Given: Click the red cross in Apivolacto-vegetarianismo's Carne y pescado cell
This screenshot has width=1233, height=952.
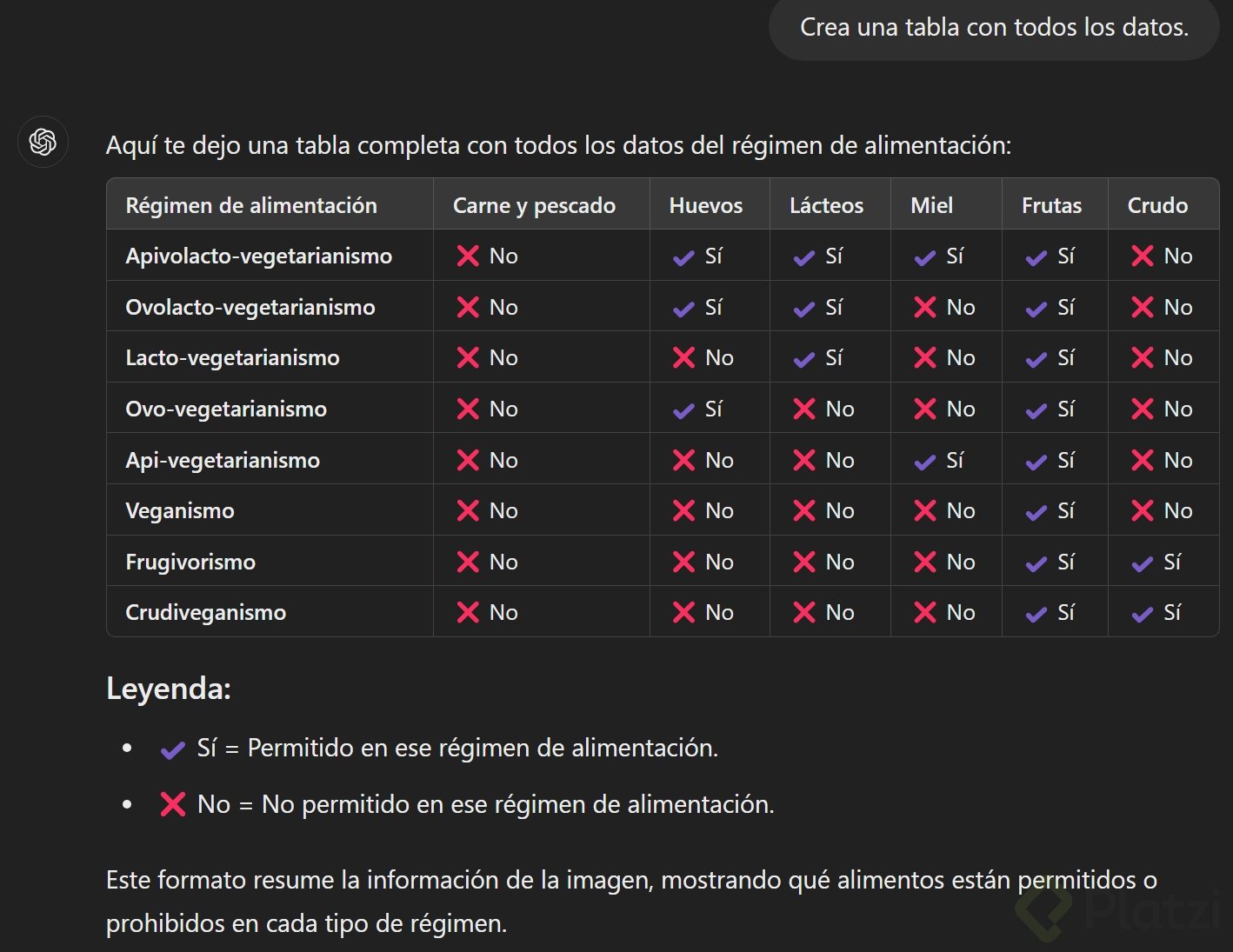Looking at the screenshot, I should click(x=468, y=256).
